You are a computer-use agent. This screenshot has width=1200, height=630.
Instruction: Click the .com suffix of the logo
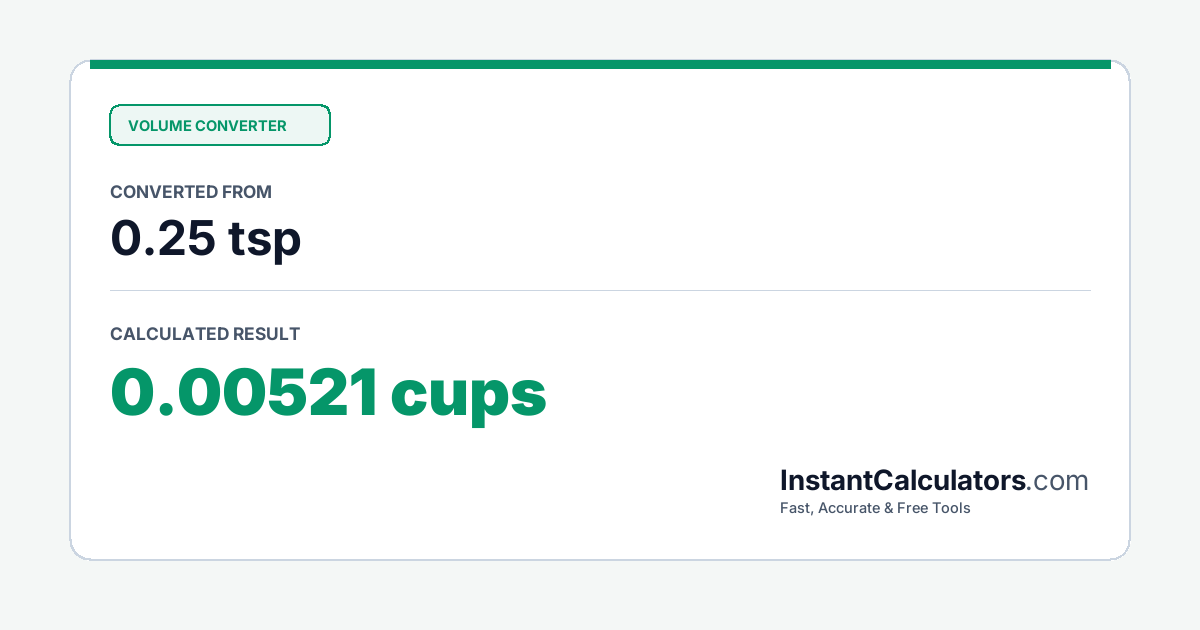(1058, 482)
